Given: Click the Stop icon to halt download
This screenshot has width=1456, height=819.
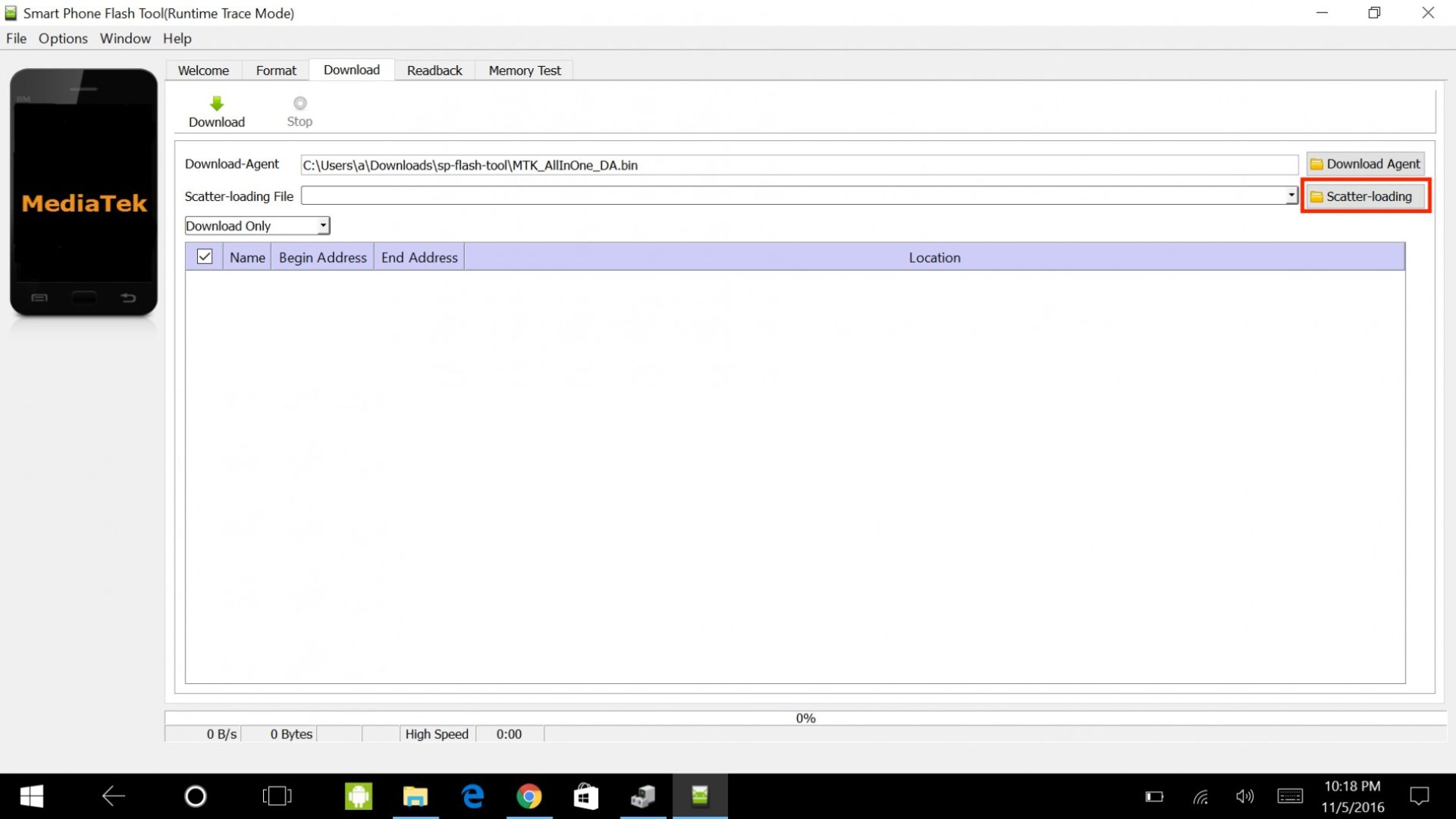Looking at the screenshot, I should pos(300,103).
